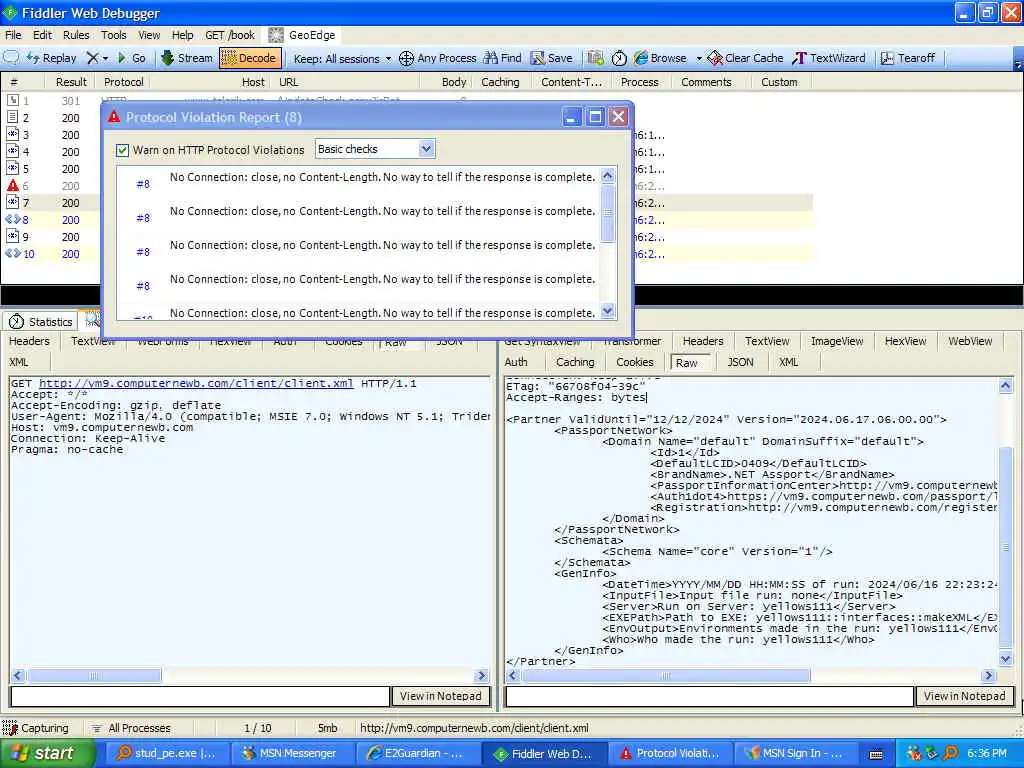The width and height of the screenshot is (1024, 768).
Task: Click request pane View in Notepad button
Action: point(441,696)
